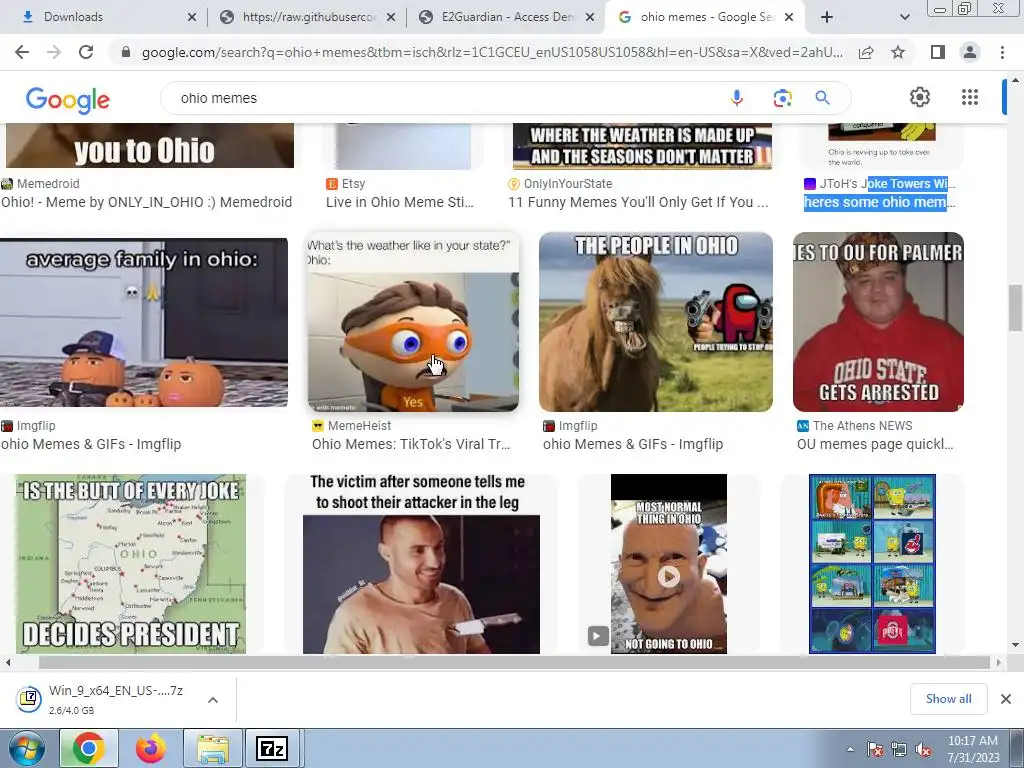Screen dimensions: 1024x768
Task: Open File Explorer from the taskbar
Action: pyautogui.click(x=213, y=748)
